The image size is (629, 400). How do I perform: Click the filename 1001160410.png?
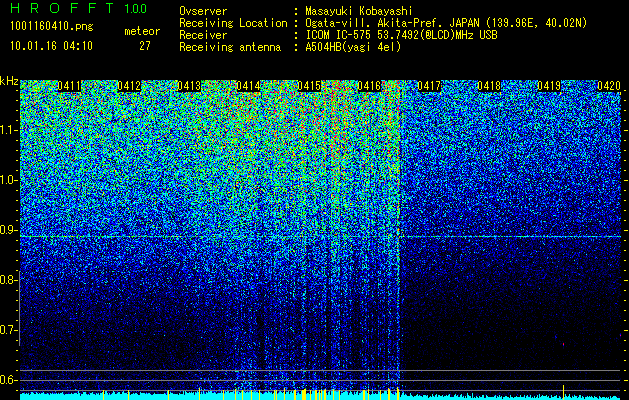coord(52,27)
